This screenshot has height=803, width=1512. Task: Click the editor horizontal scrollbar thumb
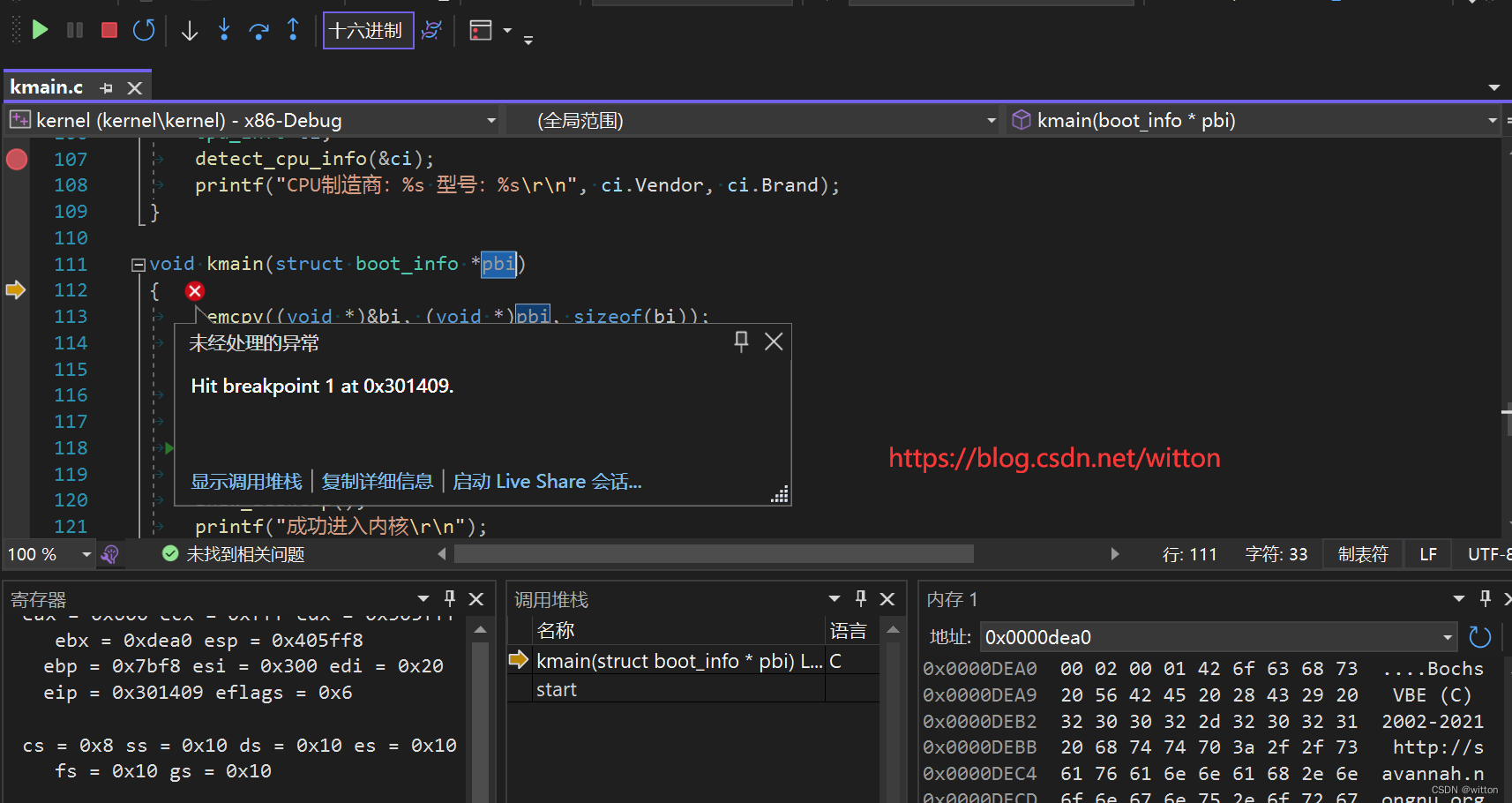[714, 554]
